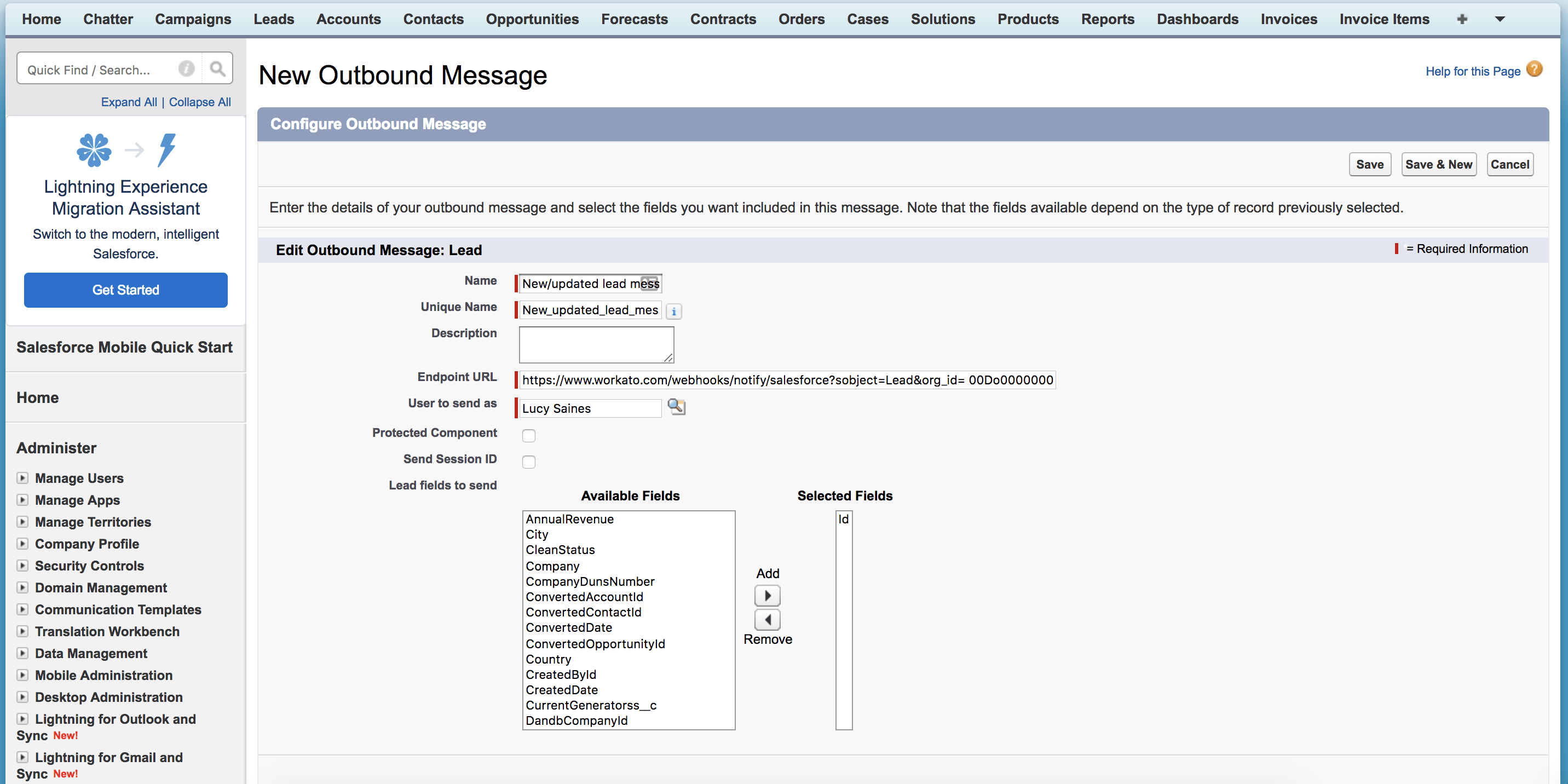This screenshot has width=1568, height=784.
Task: Expand the Manage Territories section
Action: pyautogui.click(x=22, y=522)
